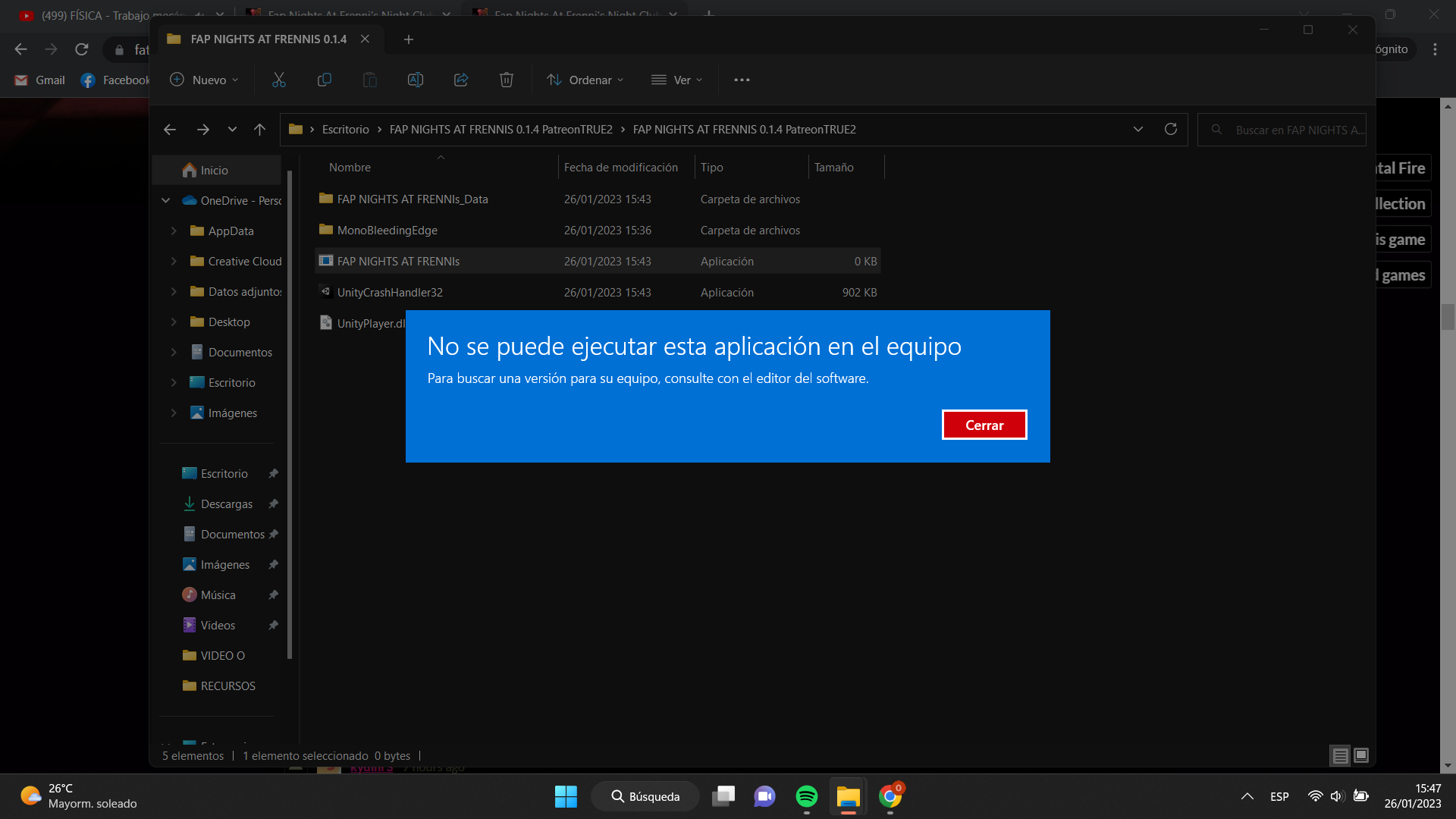
Task: Click Escritorio in breadcrumb path
Action: [x=345, y=130]
